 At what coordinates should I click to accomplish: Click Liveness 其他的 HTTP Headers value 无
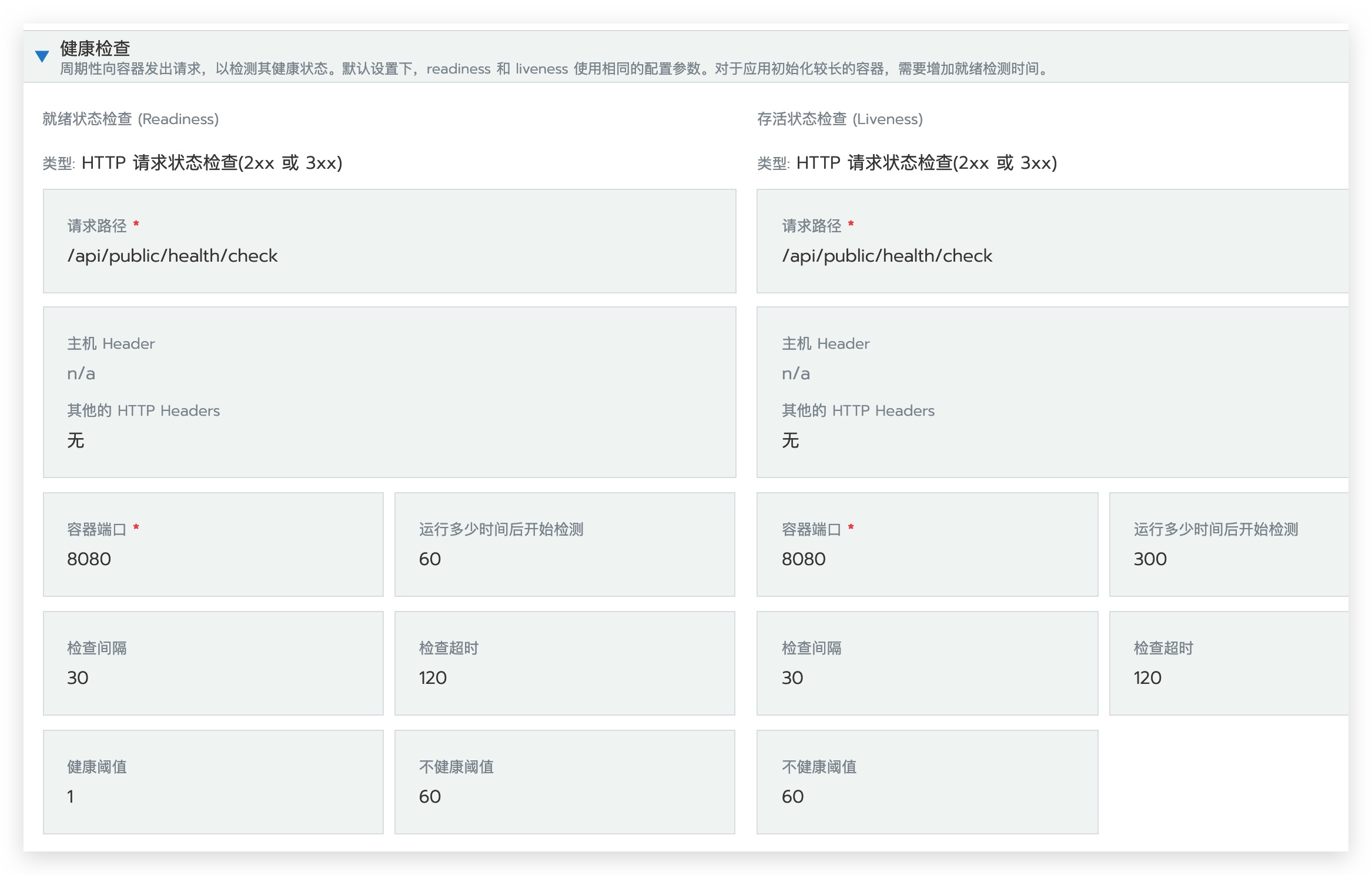pos(790,440)
